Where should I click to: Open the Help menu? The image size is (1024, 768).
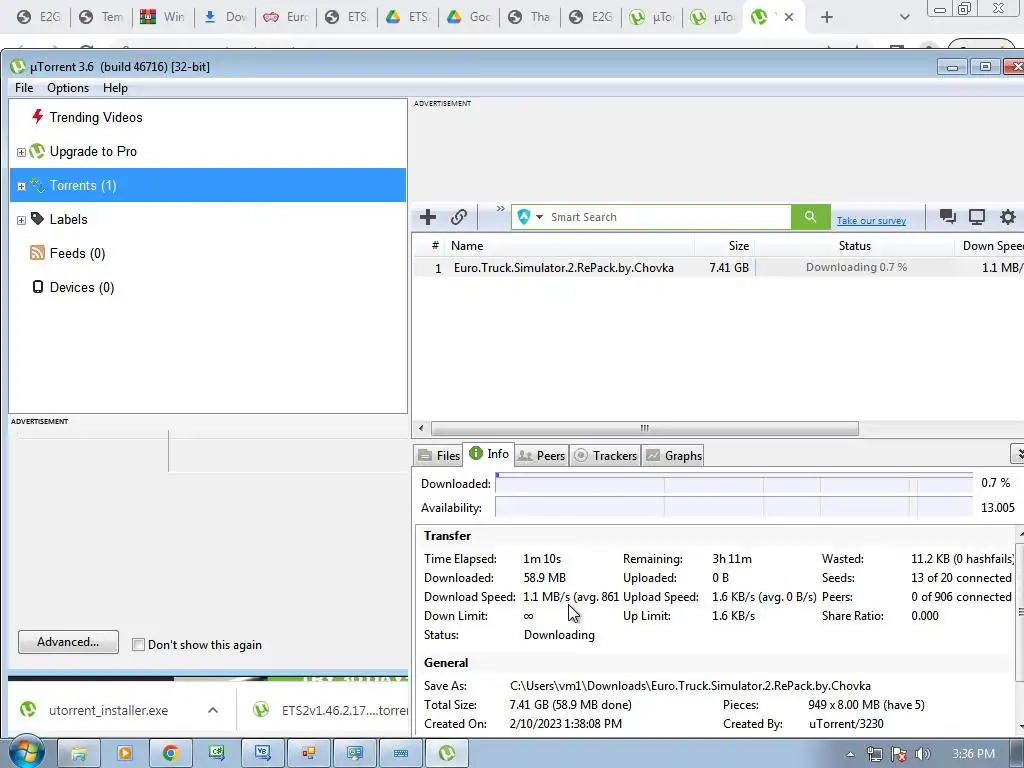[x=115, y=88]
